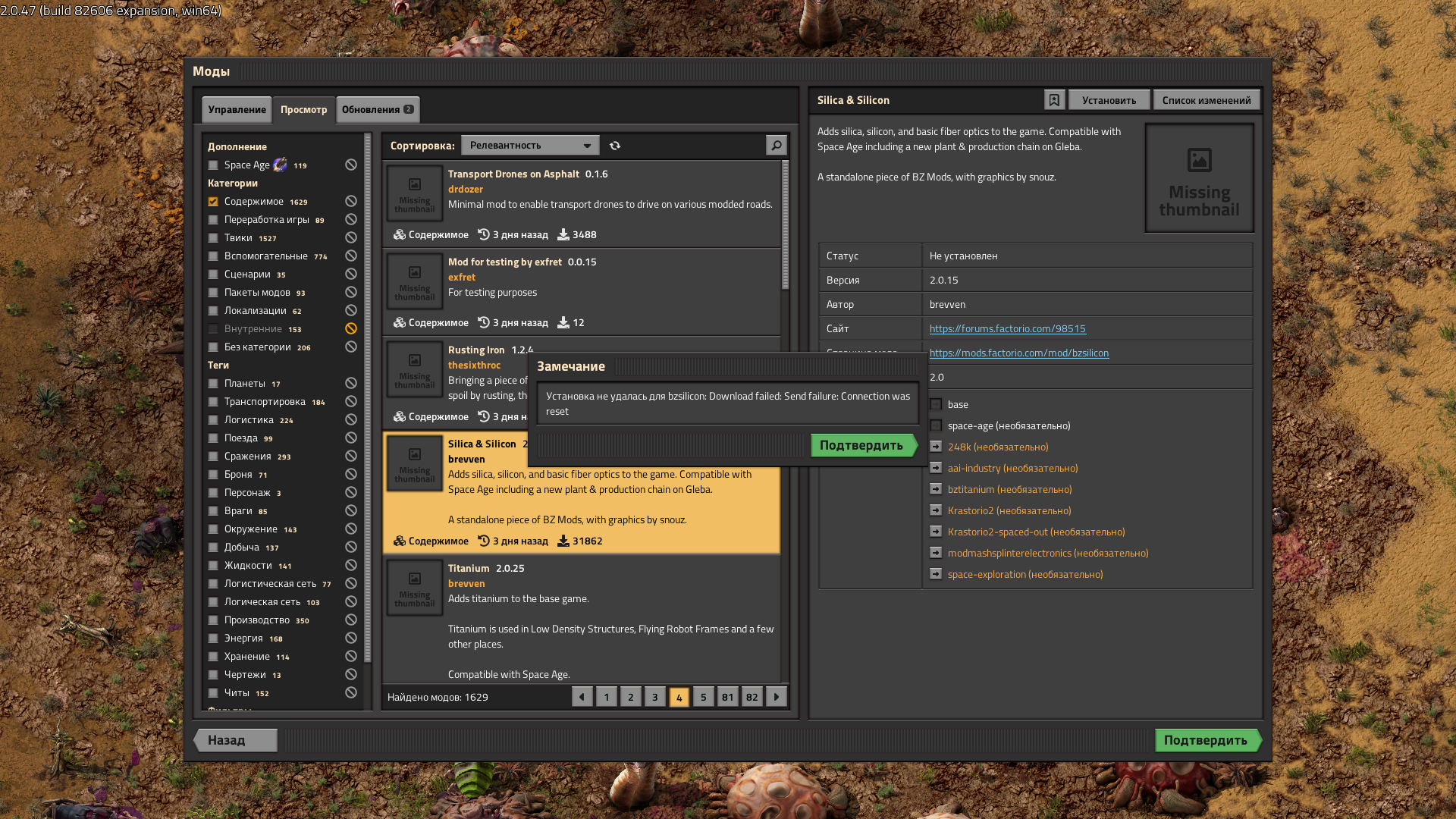Exclude the Содержимое category icon
Viewport: 1456px width, 819px height.
(351, 201)
